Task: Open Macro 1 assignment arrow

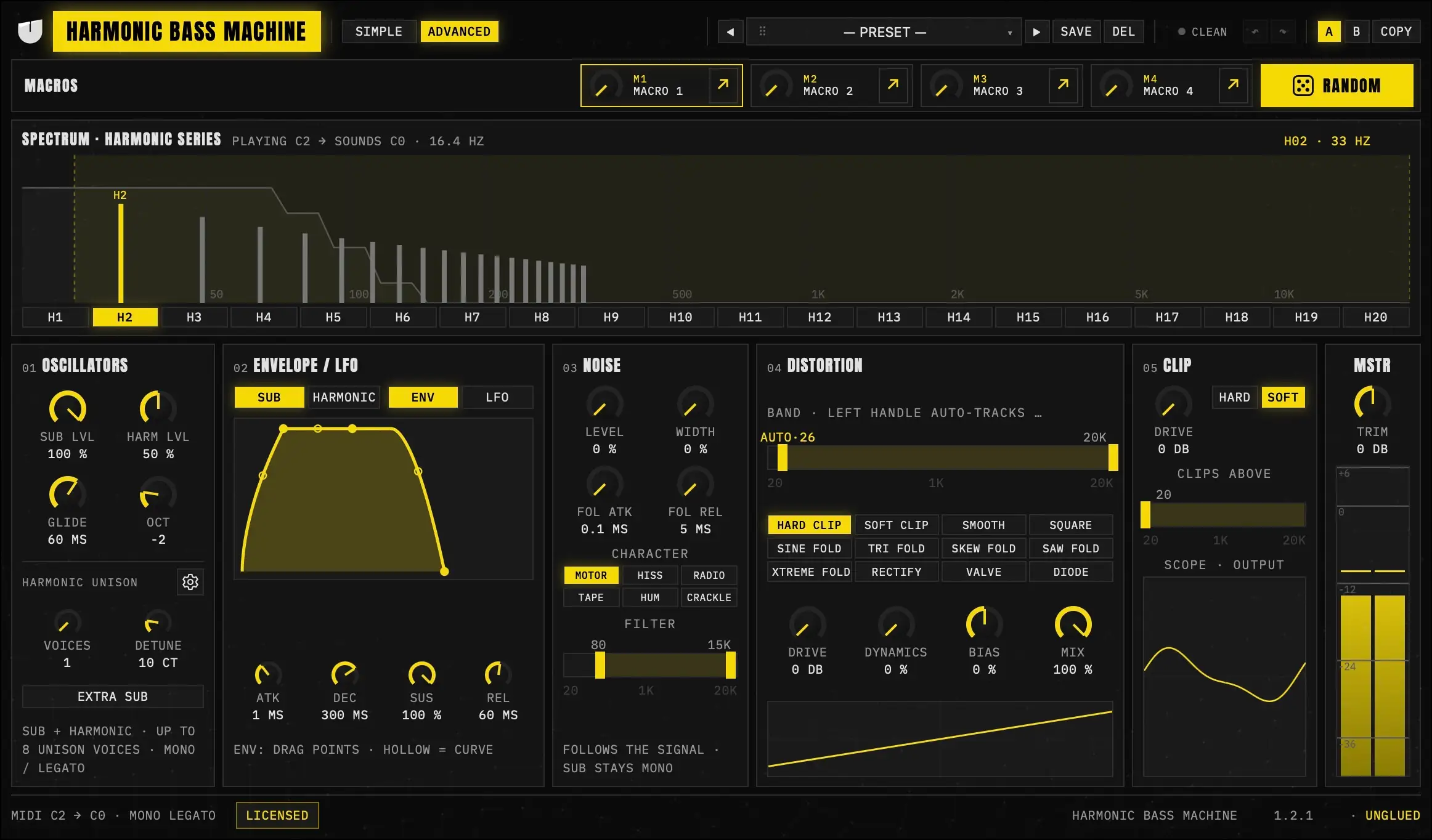Action: [x=723, y=84]
